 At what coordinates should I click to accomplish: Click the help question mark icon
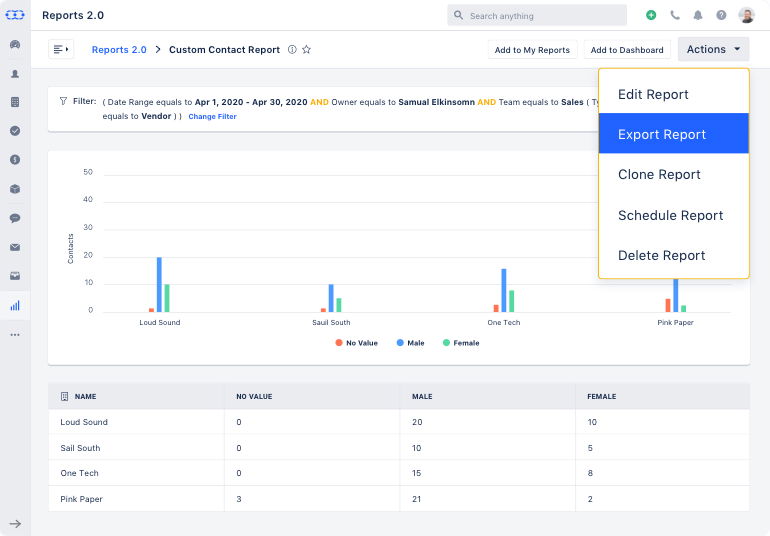point(721,16)
